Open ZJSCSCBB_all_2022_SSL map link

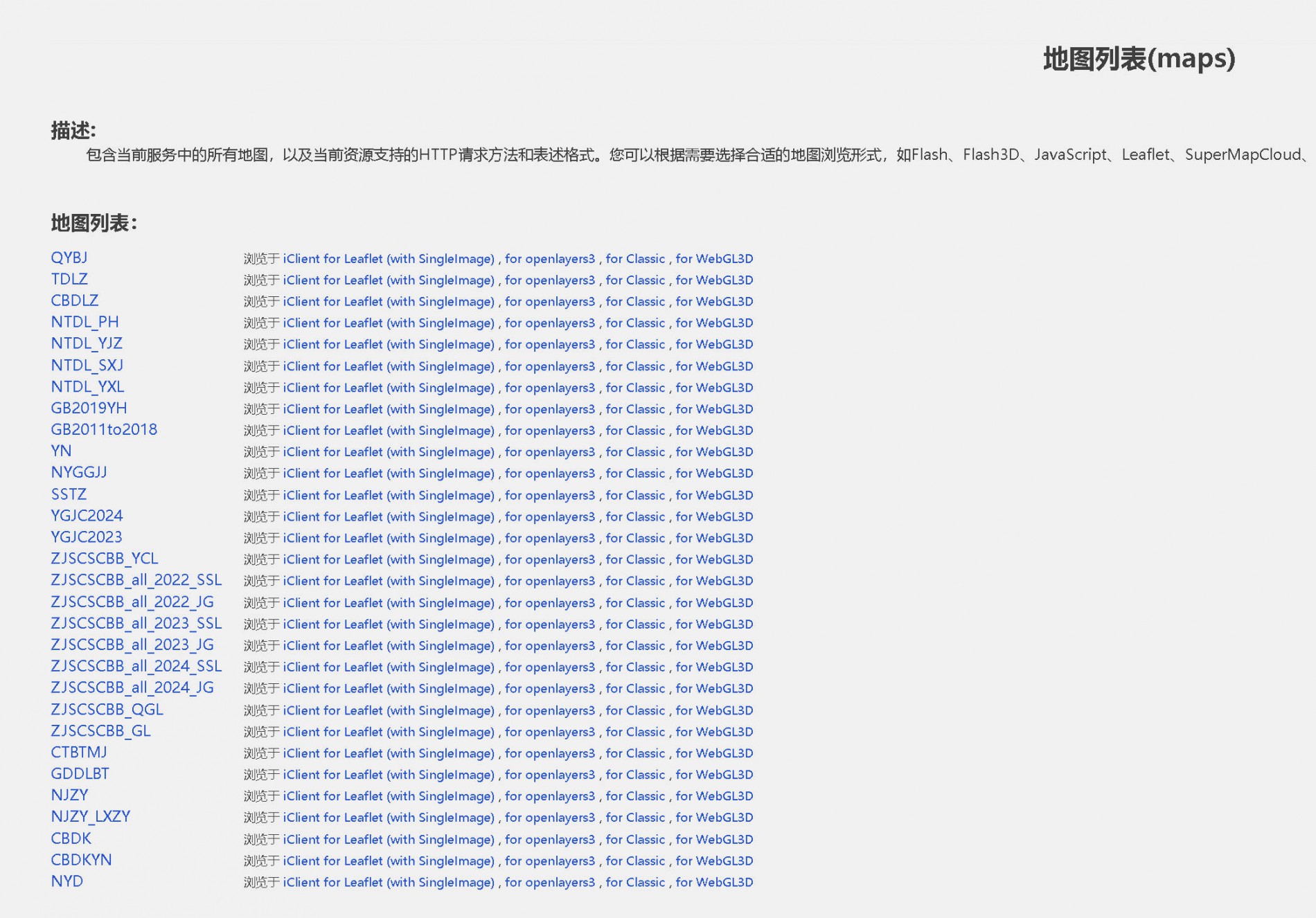click(136, 580)
